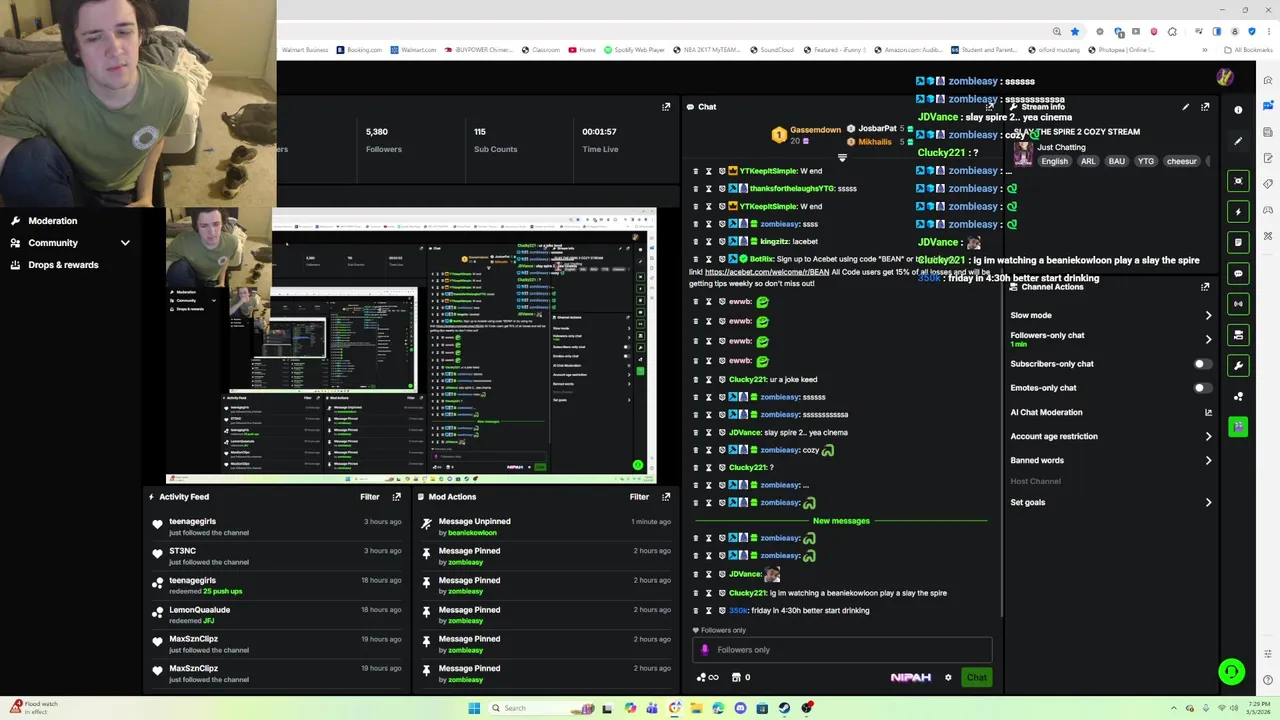Viewport: 1280px width, 720px height.
Task: Expand the Community sidebar section
Action: click(125, 243)
